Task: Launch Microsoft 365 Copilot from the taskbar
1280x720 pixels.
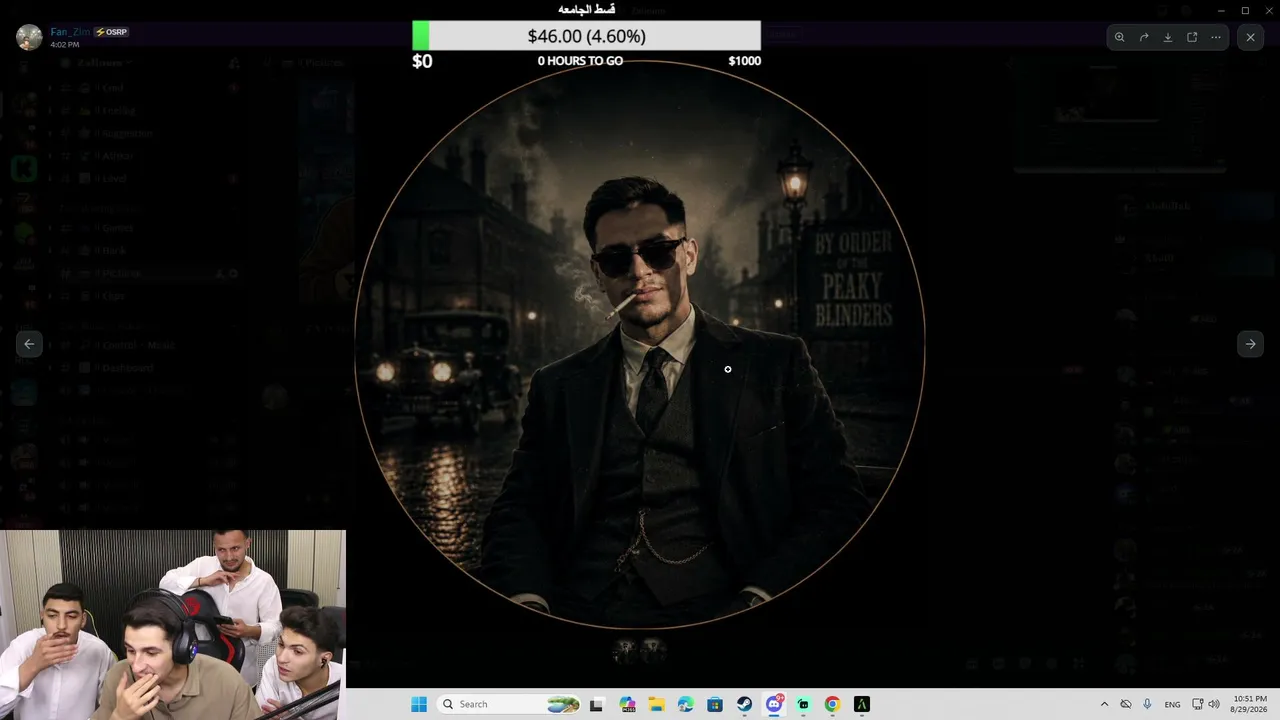Action: [x=627, y=704]
